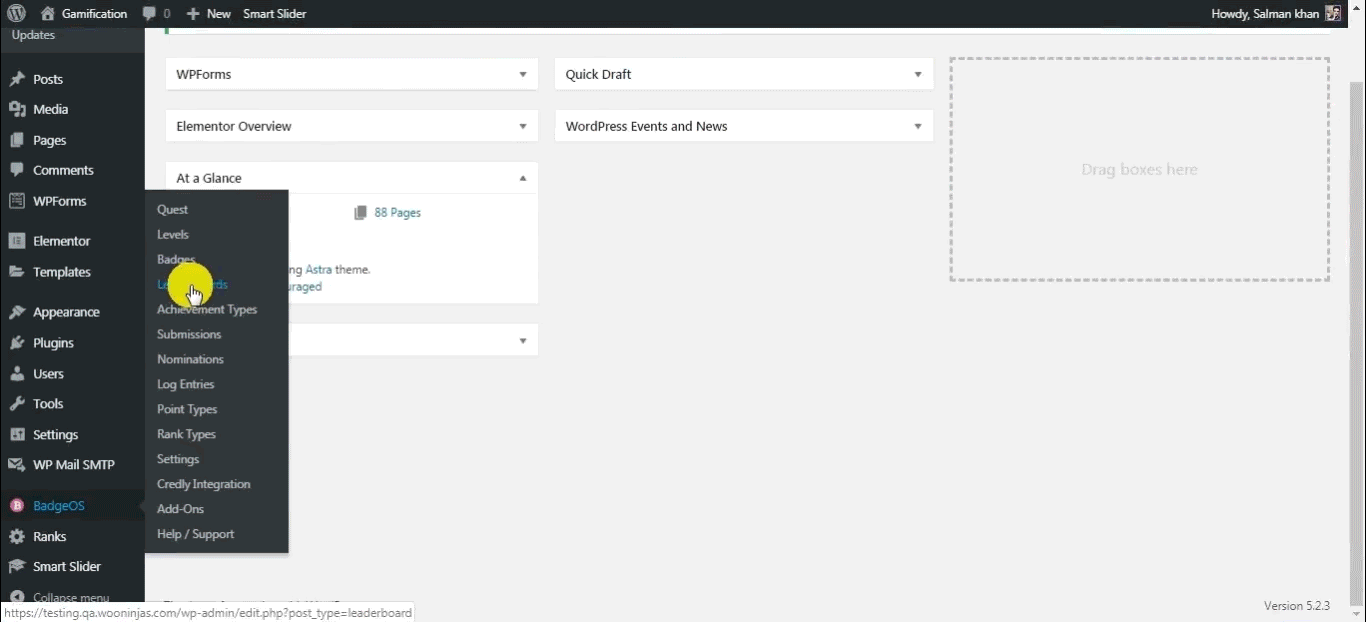Click the Posts label in sidebar
The image size is (1366, 622).
(48, 79)
